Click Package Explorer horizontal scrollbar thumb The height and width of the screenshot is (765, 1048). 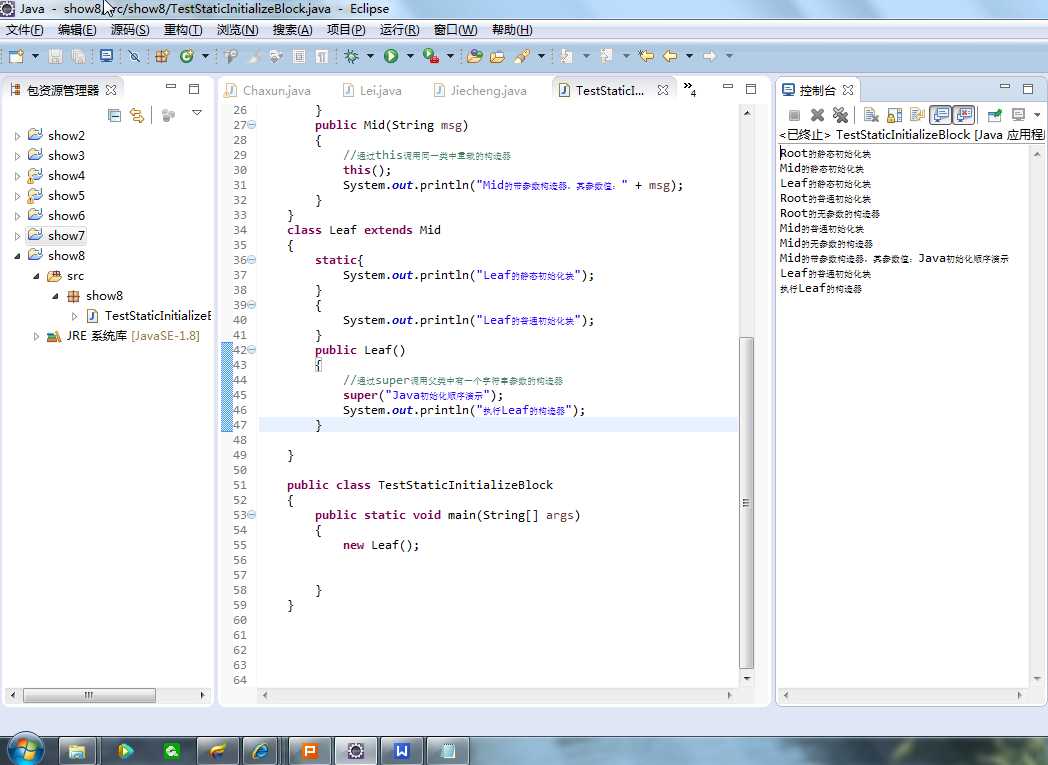[89, 696]
